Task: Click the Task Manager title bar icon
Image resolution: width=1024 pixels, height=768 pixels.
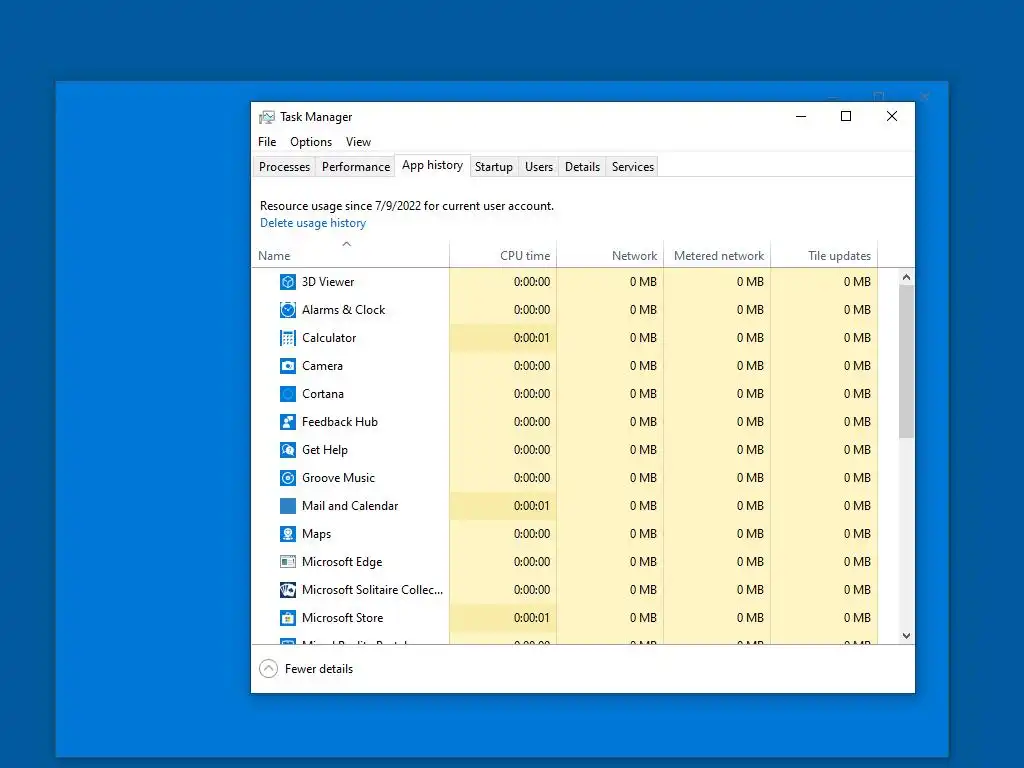Action: (266, 118)
